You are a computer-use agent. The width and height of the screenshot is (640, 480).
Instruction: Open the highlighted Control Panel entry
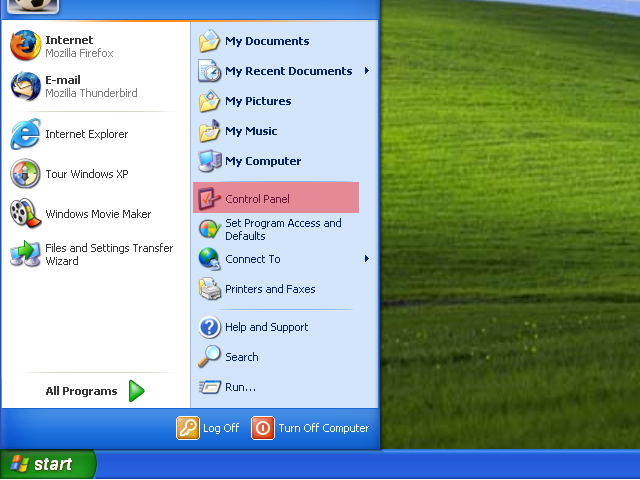click(276, 198)
